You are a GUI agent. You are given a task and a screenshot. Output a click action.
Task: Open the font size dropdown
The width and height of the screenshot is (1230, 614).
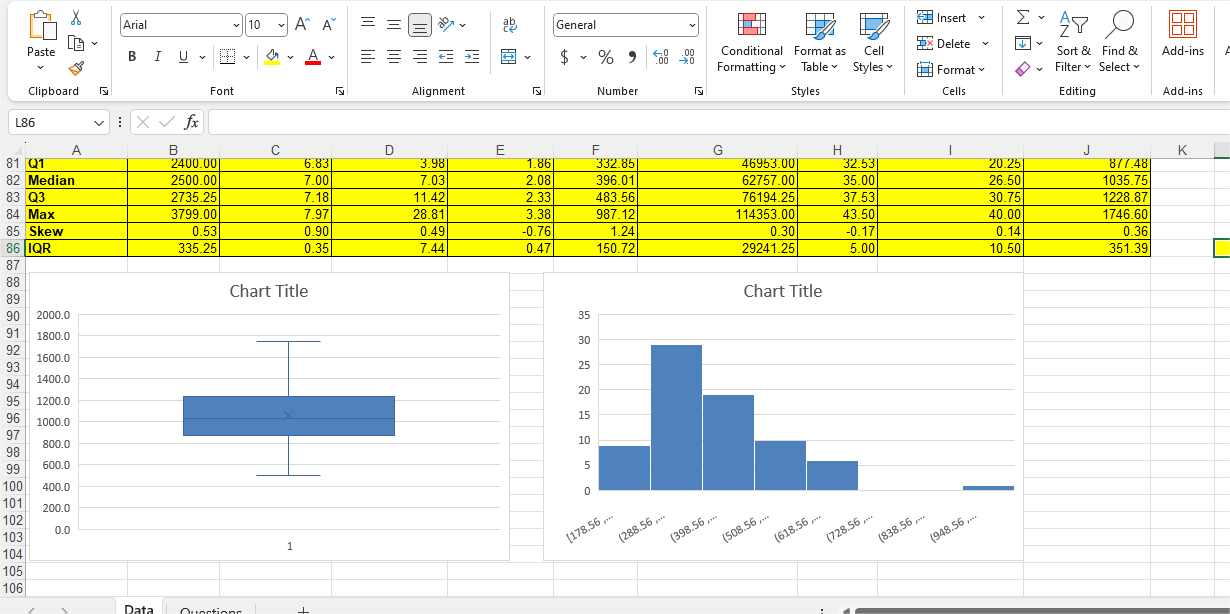[x=281, y=24]
